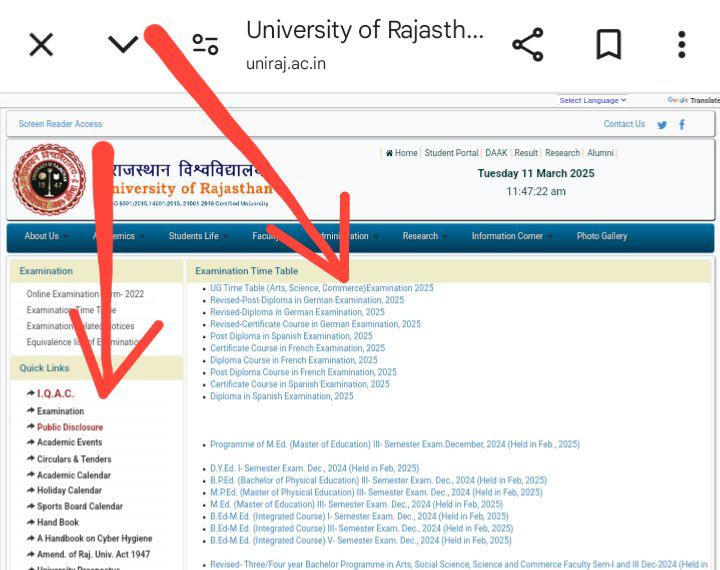720x570 pixels.
Task: Click the Examination quick link
Action: click(60, 411)
